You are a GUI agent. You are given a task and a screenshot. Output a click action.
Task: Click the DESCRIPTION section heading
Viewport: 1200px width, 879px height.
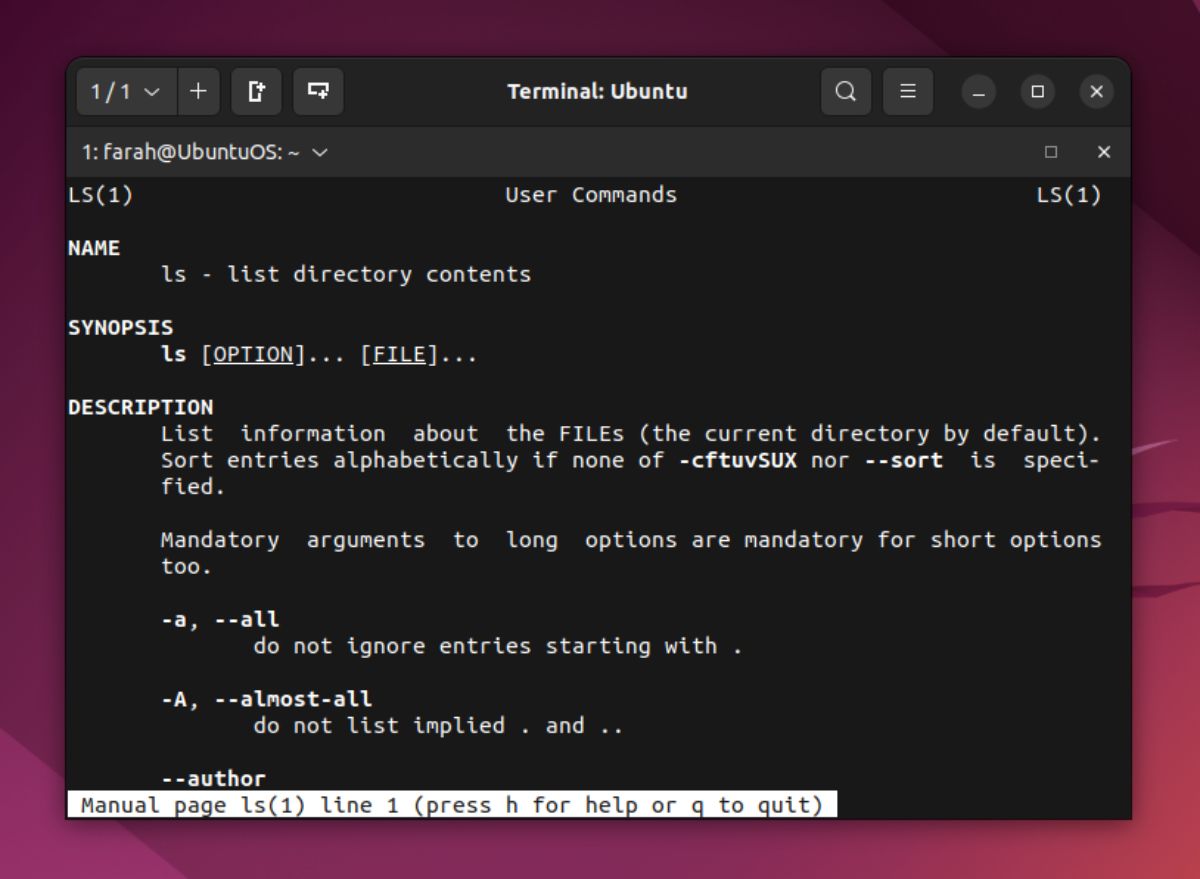pos(140,407)
